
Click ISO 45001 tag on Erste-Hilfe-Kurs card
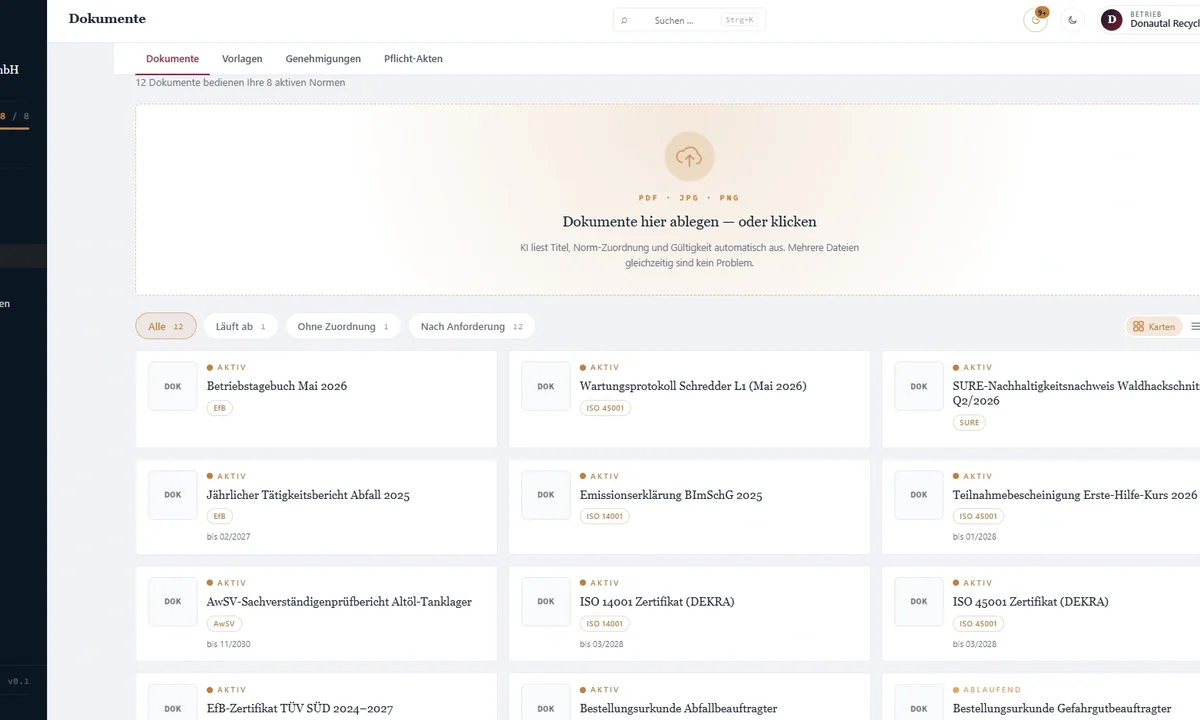click(978, 516)
